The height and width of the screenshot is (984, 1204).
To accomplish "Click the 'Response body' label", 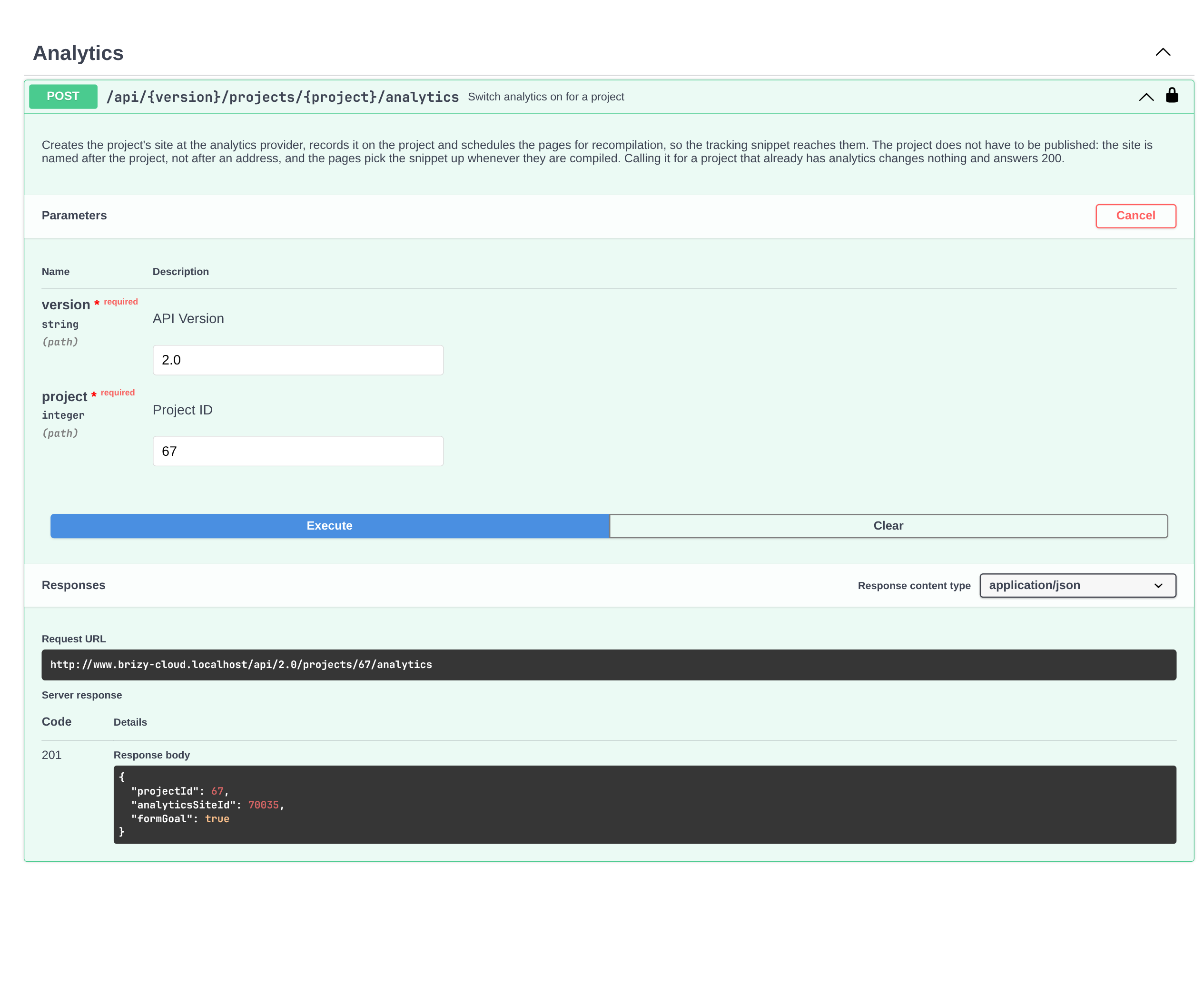I will pos(151,755).
